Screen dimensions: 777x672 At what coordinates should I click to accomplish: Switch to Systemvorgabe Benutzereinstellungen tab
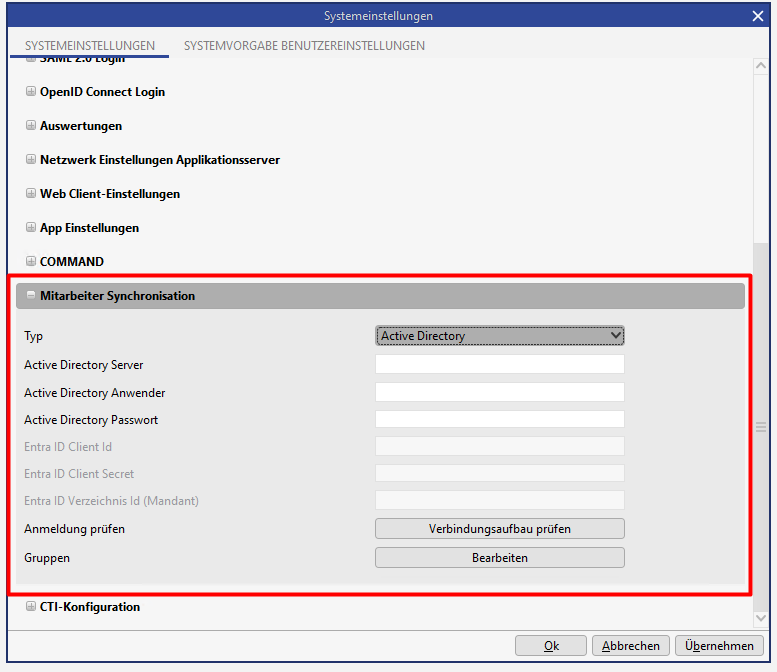[x=304, y=46]
